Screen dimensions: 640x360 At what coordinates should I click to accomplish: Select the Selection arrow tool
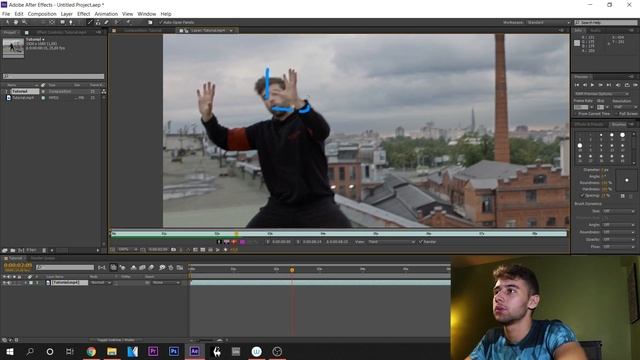coord(7,22)
